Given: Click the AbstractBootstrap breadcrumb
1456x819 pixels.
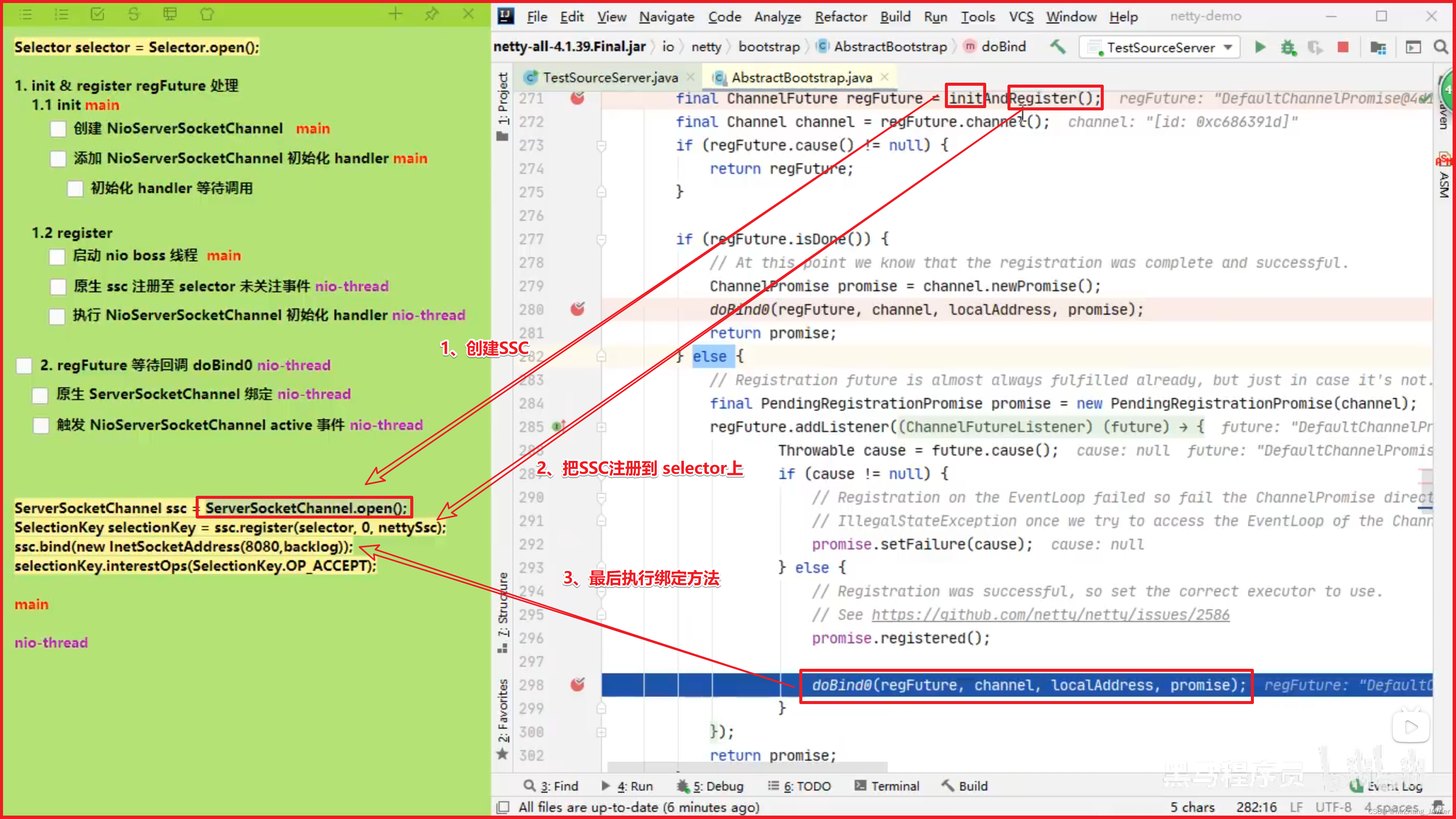Looking at the screenshot, I should click(883, 46).
